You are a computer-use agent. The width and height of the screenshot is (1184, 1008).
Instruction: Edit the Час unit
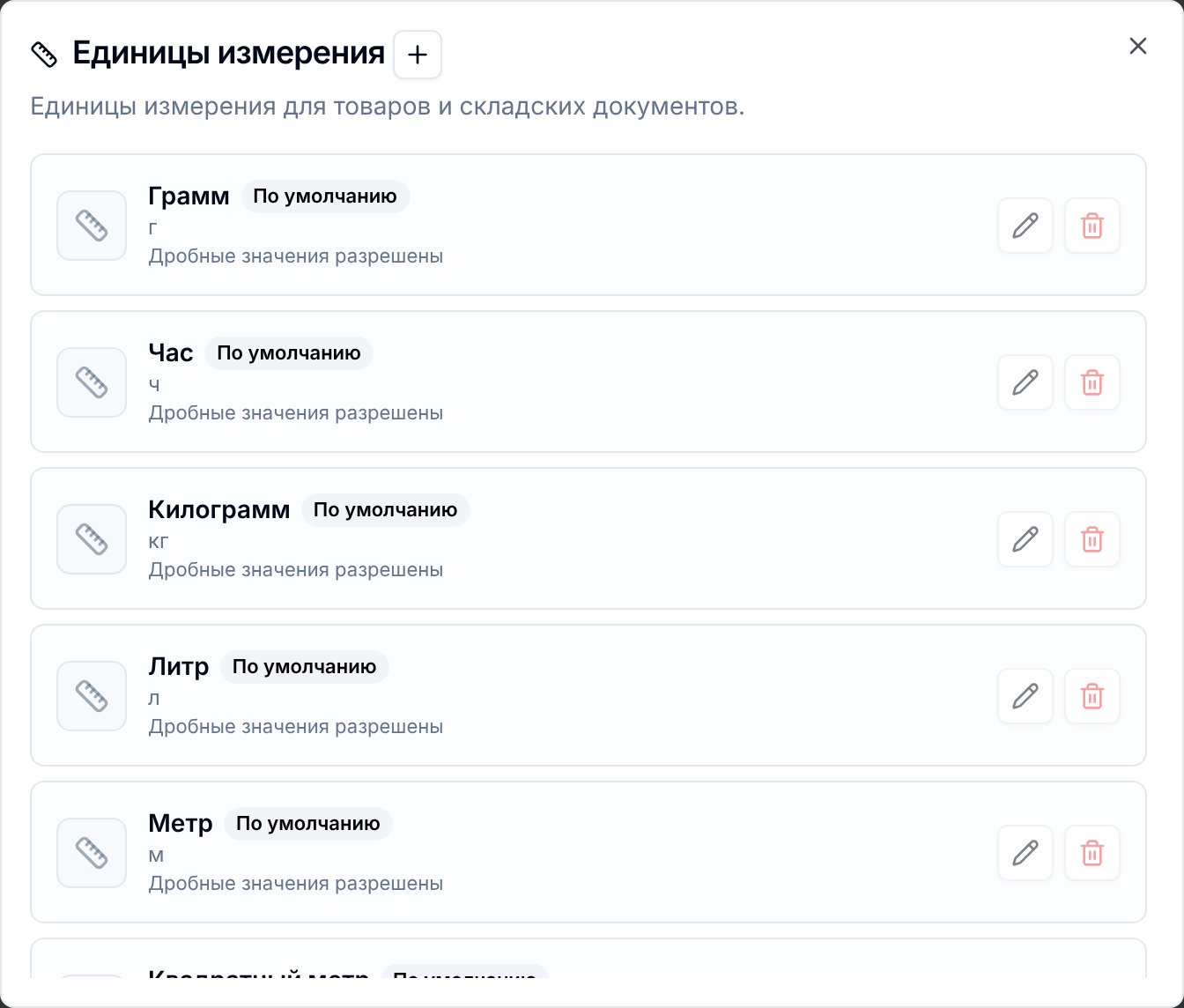(1025, 382)
